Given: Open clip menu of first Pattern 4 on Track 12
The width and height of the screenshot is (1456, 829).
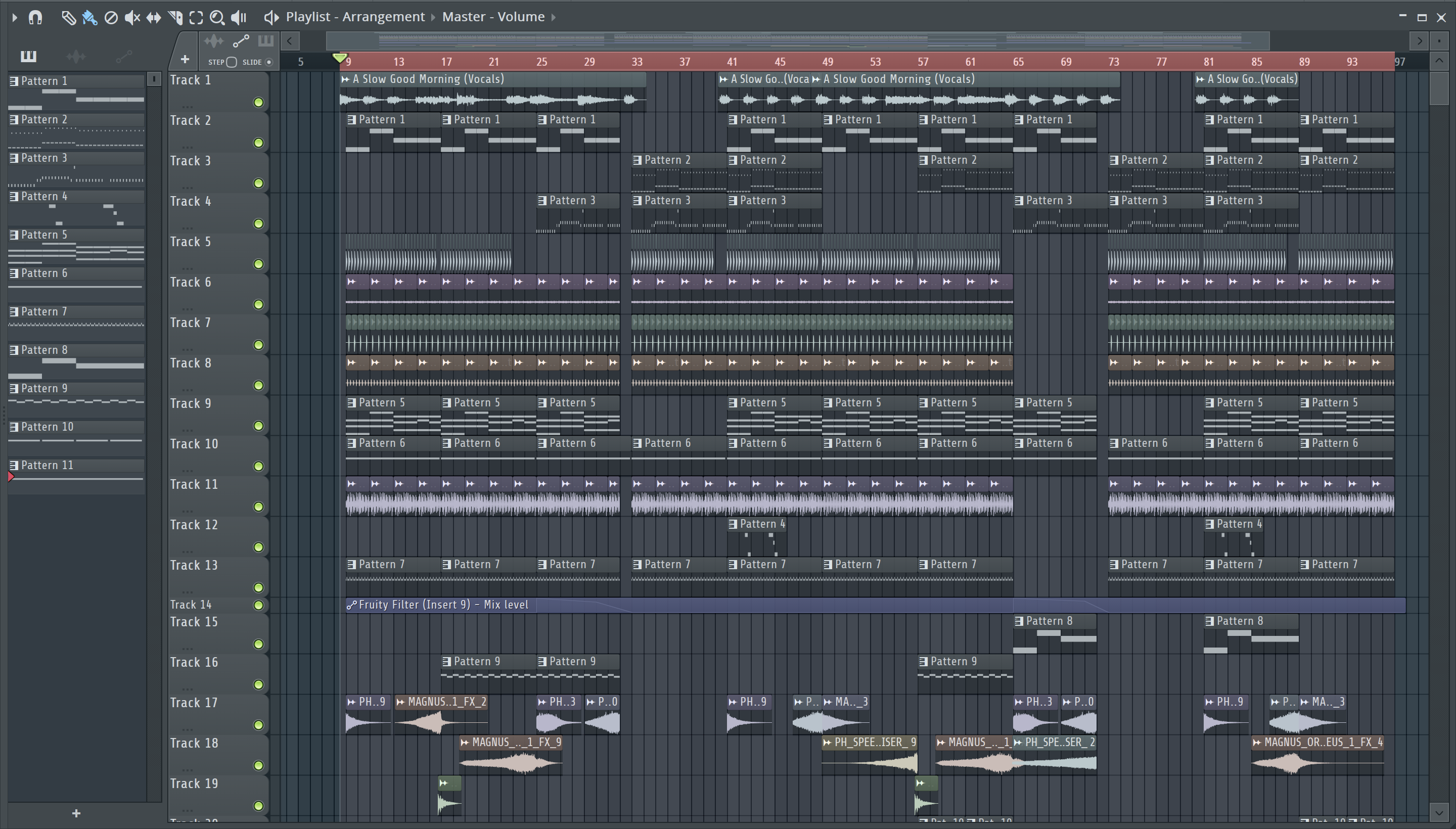Looking at the screenshot, I should pyautogui.click(x=733, y=524).
